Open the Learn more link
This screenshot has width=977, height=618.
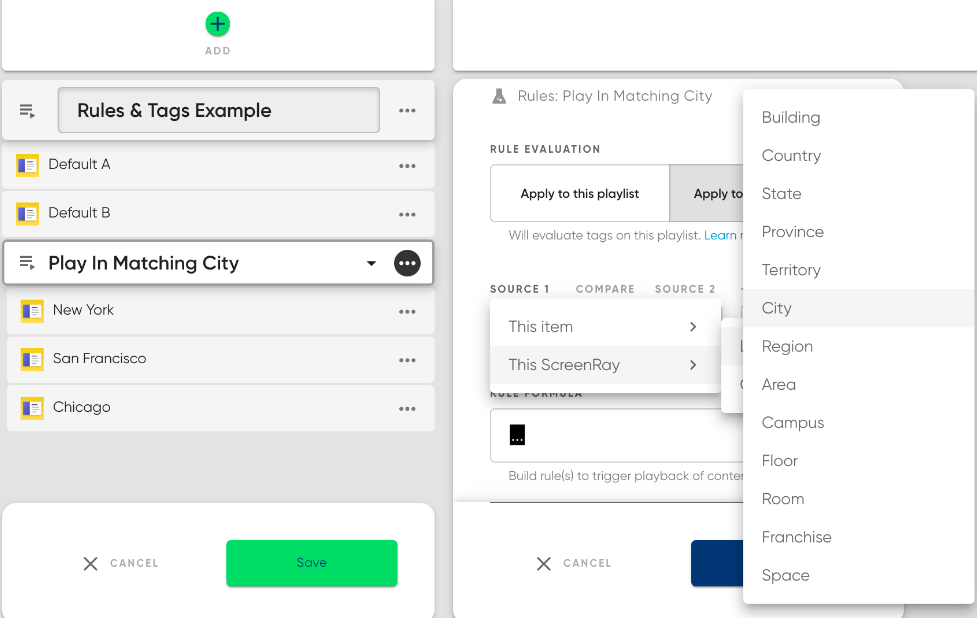(x=723, y=235)
